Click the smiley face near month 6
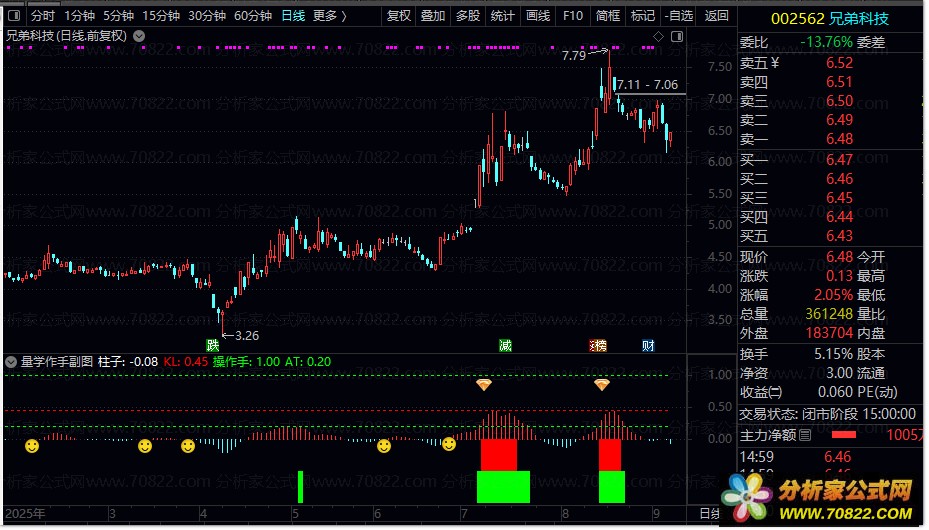The height and width of the screenshot is (530, 929). click(x=384, y=446)
